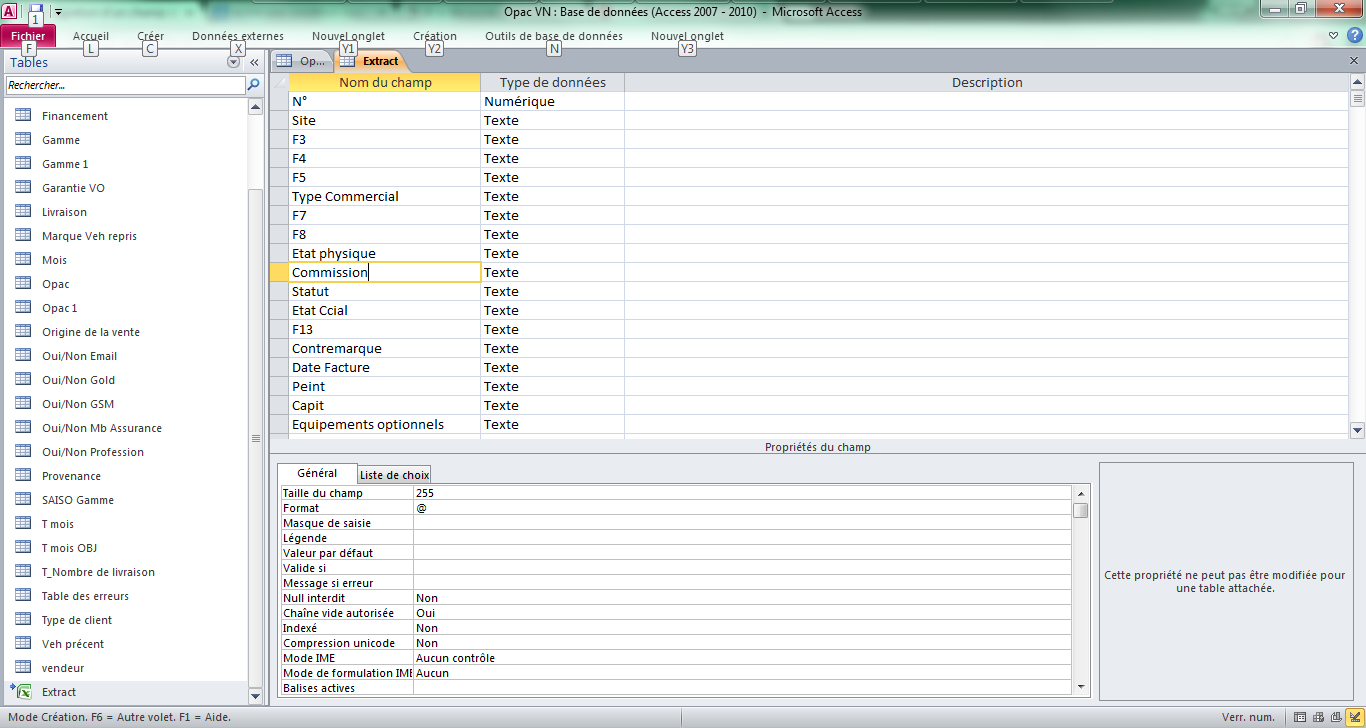Switch to the Op... document tab
1366x728 pixels.
301,61
